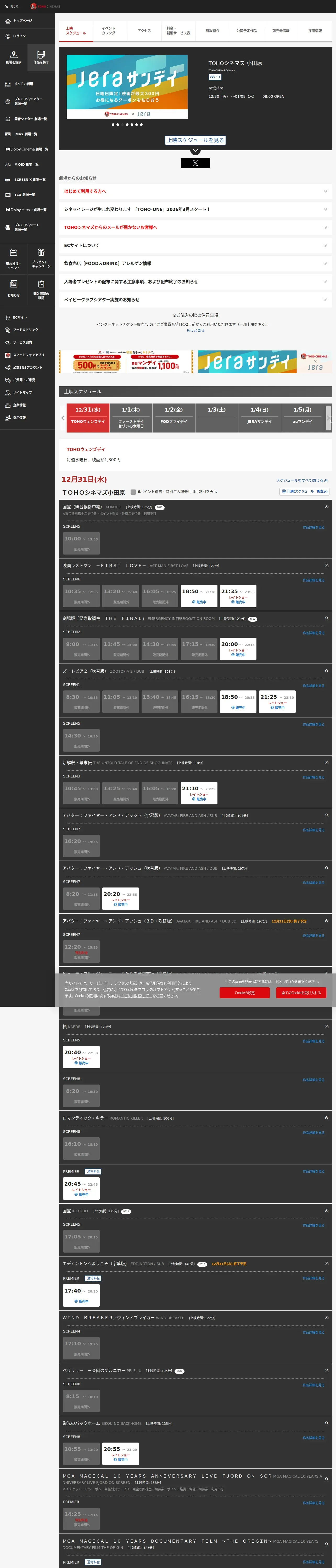Open TCX 劇場一覧 sidebar entry
336x1568 pixels.
pyautogui.click(x=20, y=195)
